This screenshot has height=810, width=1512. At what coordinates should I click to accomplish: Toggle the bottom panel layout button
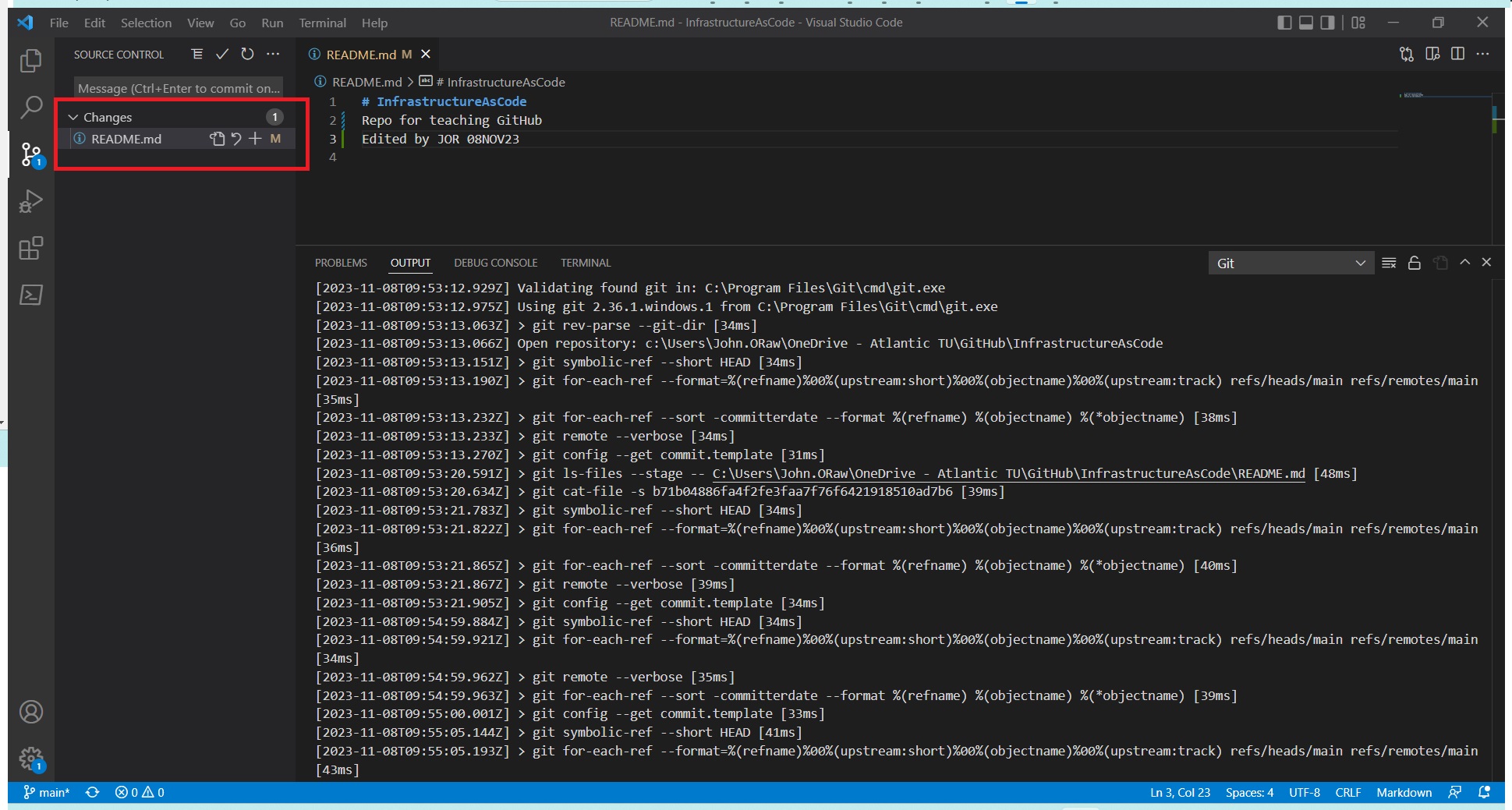point(1306,23)
